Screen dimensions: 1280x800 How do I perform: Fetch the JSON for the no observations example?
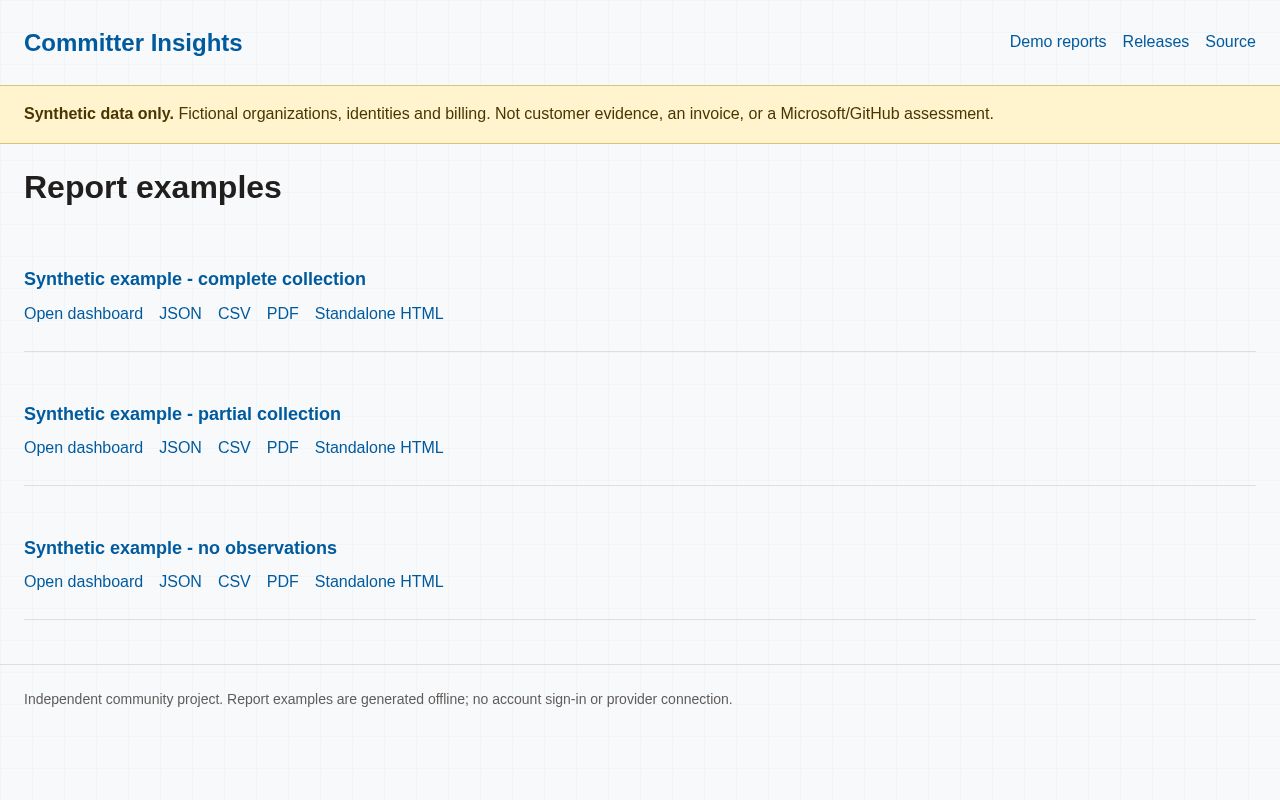point(180,582)
